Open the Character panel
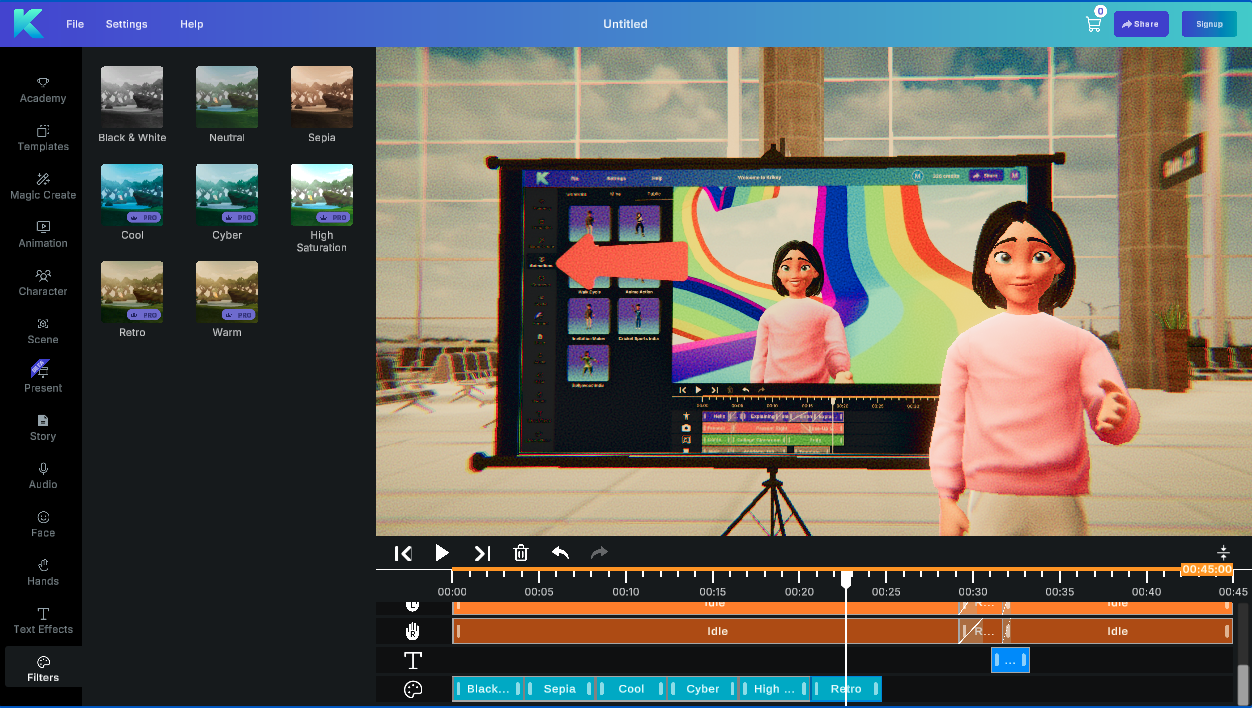 (x=42, y=283)
